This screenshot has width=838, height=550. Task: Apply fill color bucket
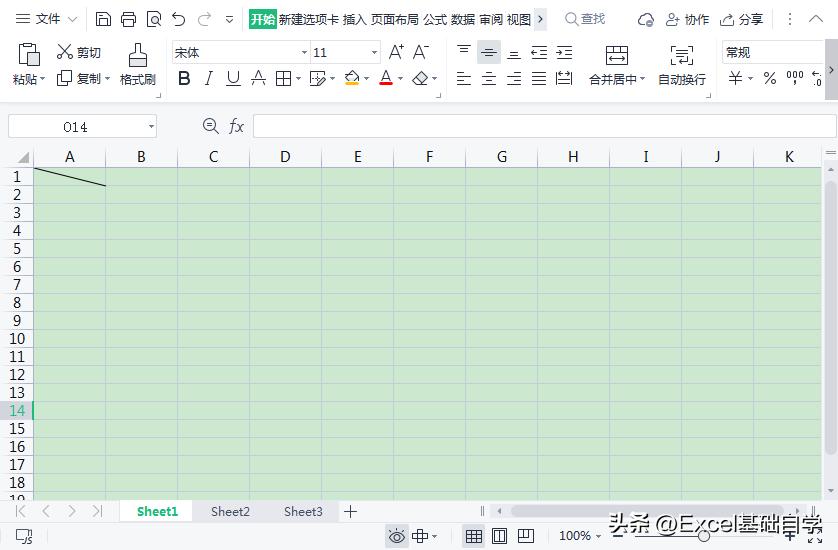352,79
